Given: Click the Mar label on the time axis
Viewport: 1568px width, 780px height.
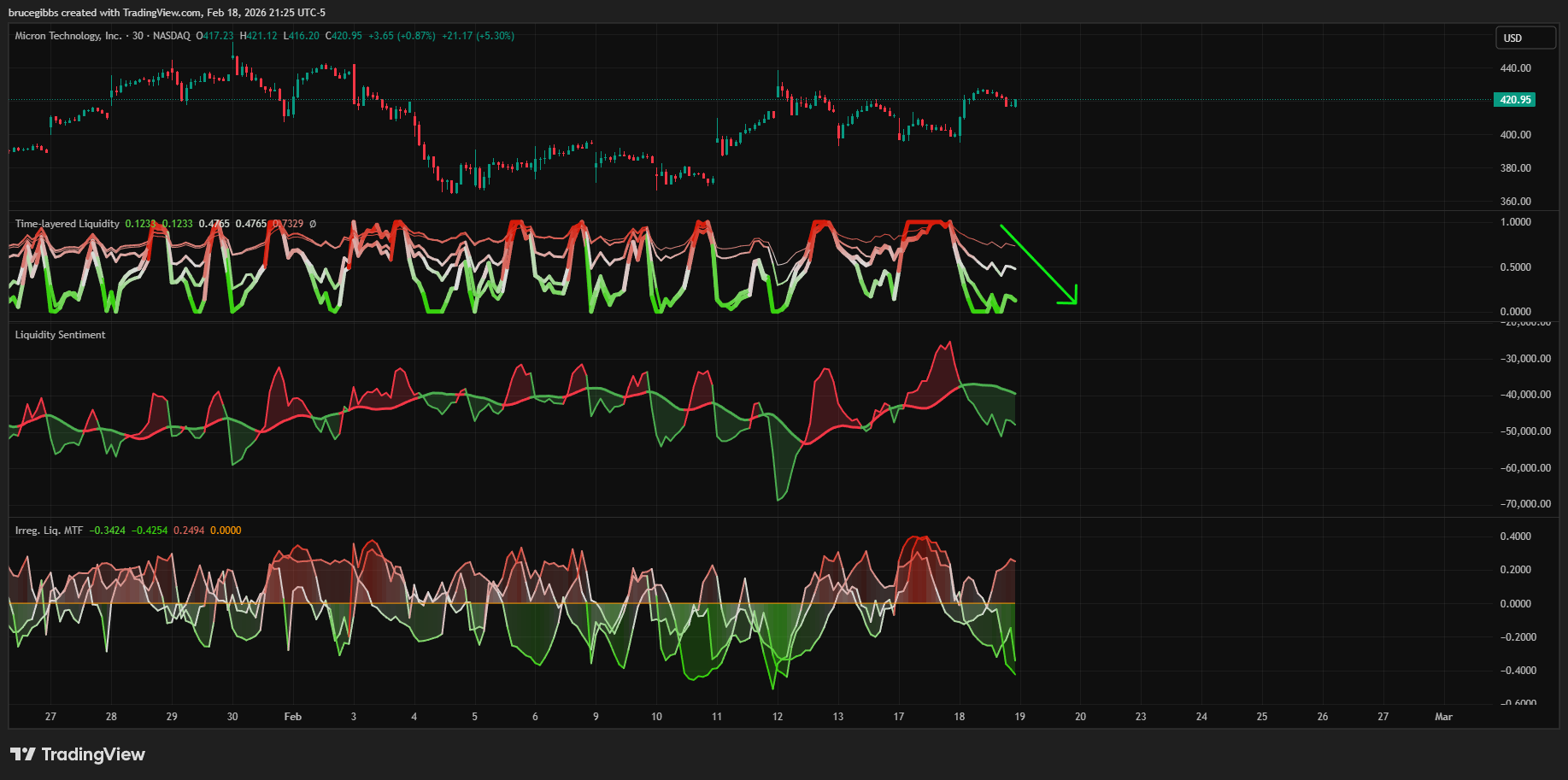Looking at the screenshot, I should click(1443, 717).
